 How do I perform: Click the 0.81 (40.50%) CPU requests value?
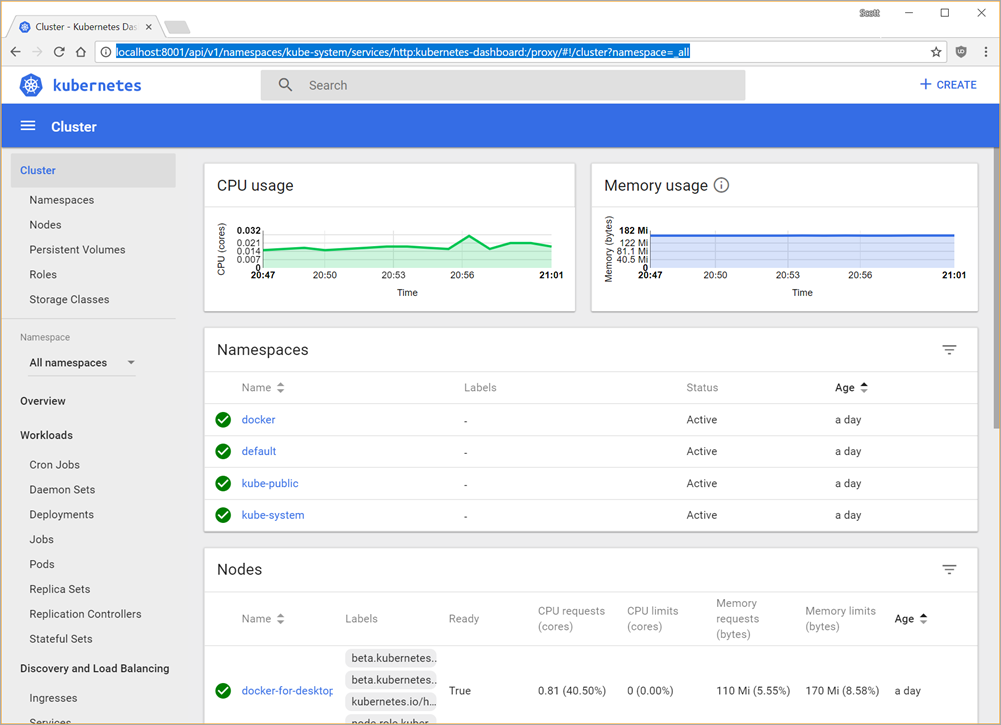571,691
